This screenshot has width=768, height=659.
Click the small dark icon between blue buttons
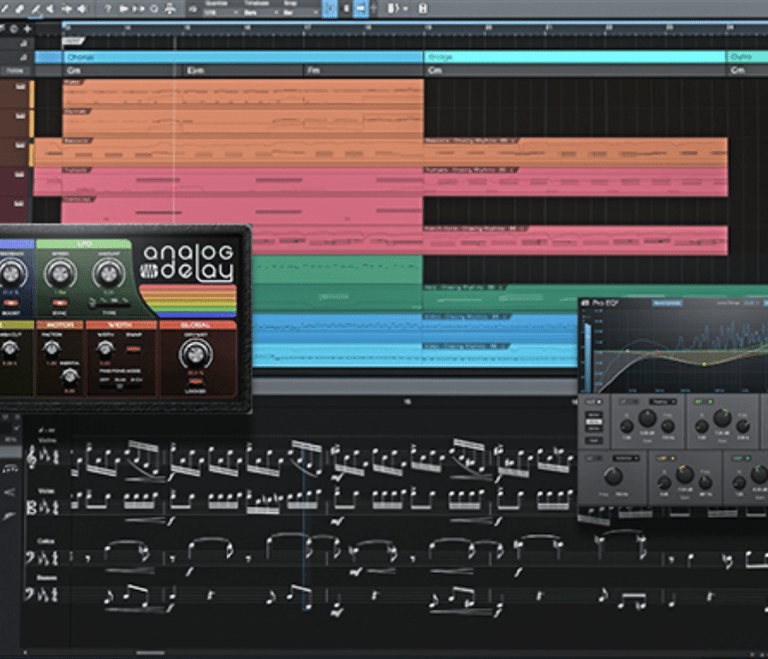(x=346, y=8)
